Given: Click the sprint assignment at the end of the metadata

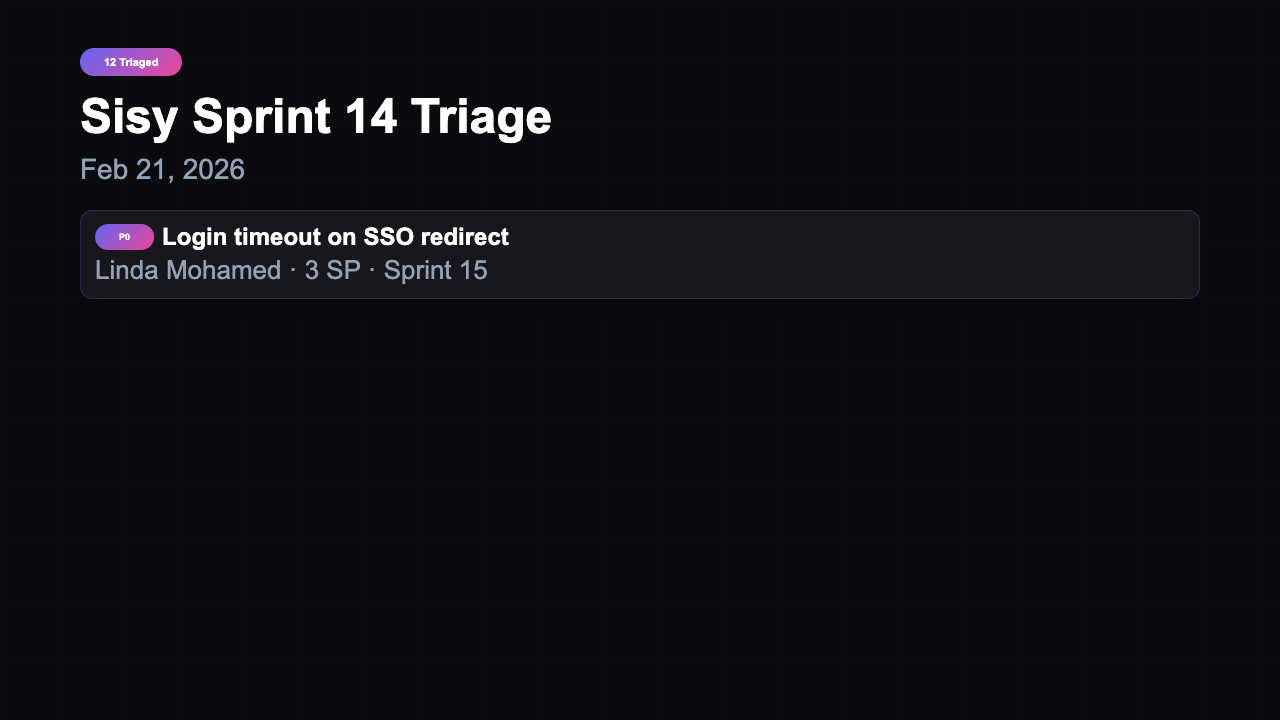Looking at the screenshot, I should 435,270.
